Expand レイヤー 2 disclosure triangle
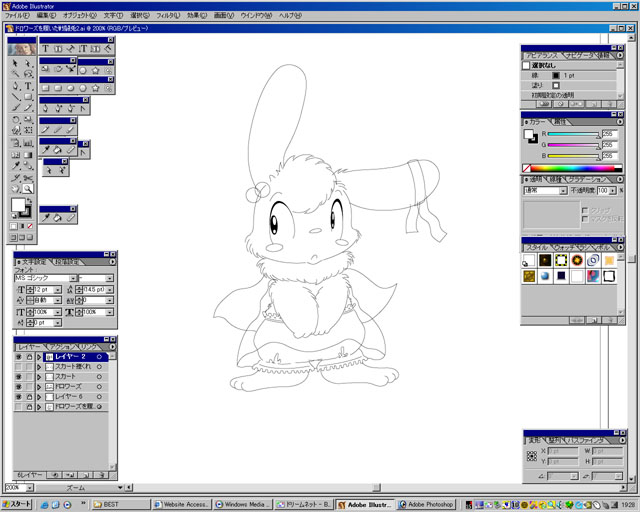 pos(39,357)
